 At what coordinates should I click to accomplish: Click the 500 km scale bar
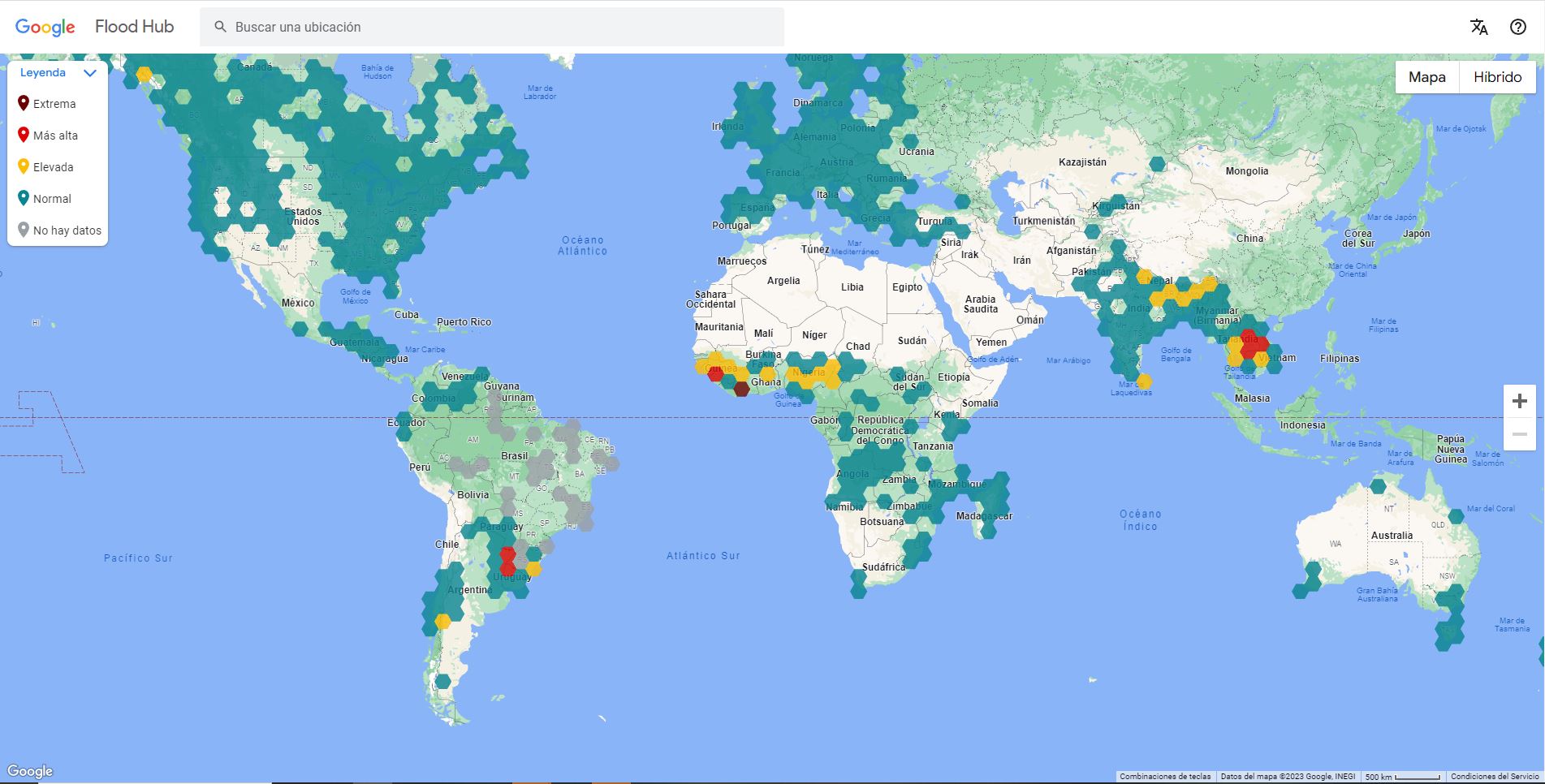pyautogui.click(x=1403, y=777)
